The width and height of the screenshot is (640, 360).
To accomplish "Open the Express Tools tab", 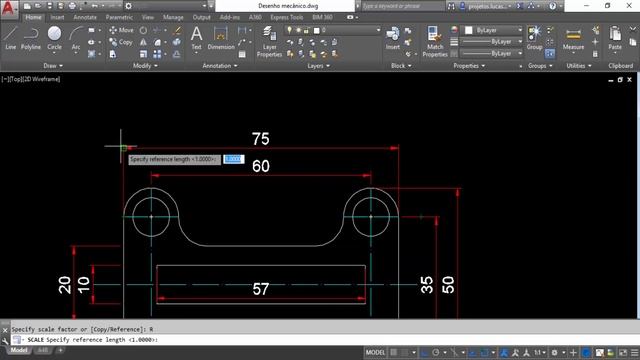I will click(287, 17).
